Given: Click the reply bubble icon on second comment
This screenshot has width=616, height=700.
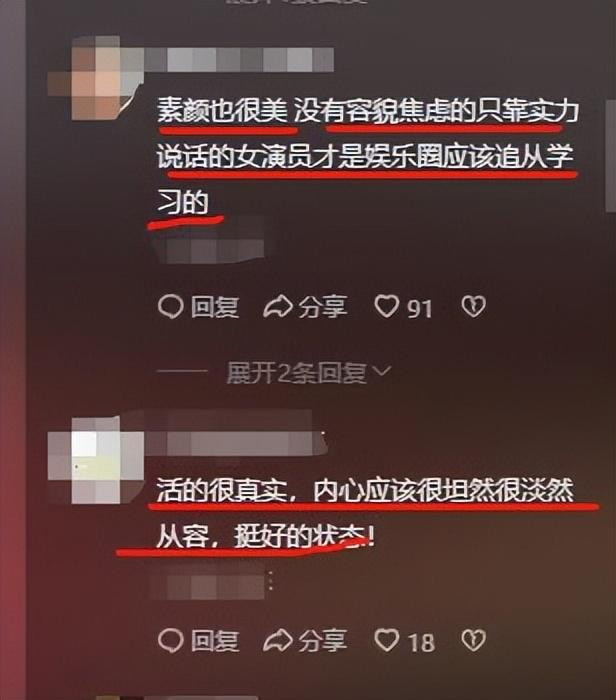Looking at the screenshot, I should pos(171,640).
